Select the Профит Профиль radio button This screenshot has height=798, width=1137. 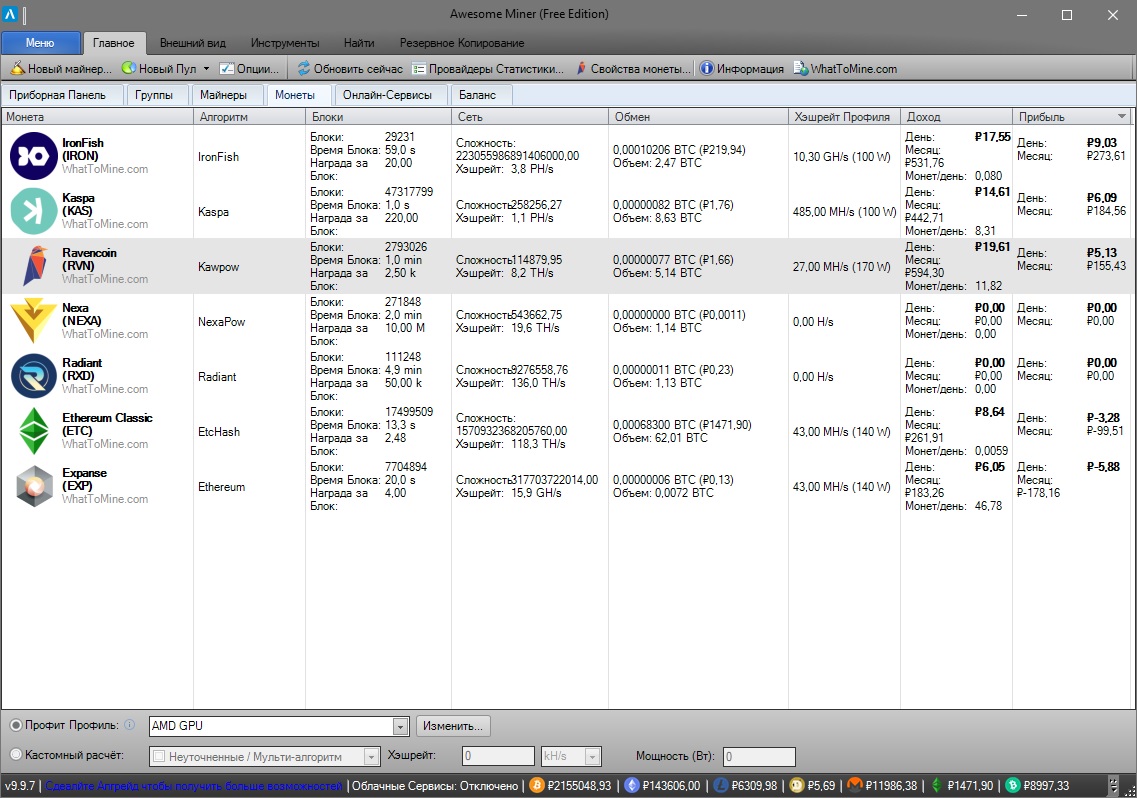(x=16, y=725)
